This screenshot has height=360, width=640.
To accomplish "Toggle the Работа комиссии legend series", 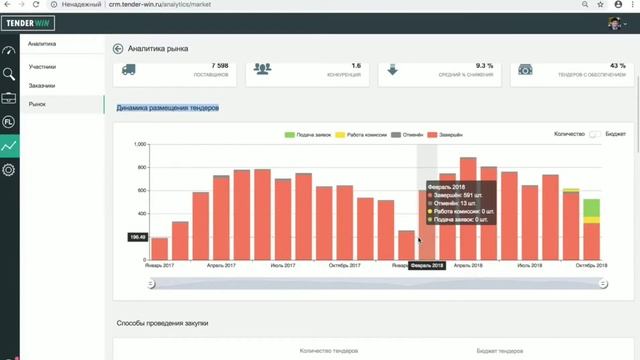I will tap(361, 135).
